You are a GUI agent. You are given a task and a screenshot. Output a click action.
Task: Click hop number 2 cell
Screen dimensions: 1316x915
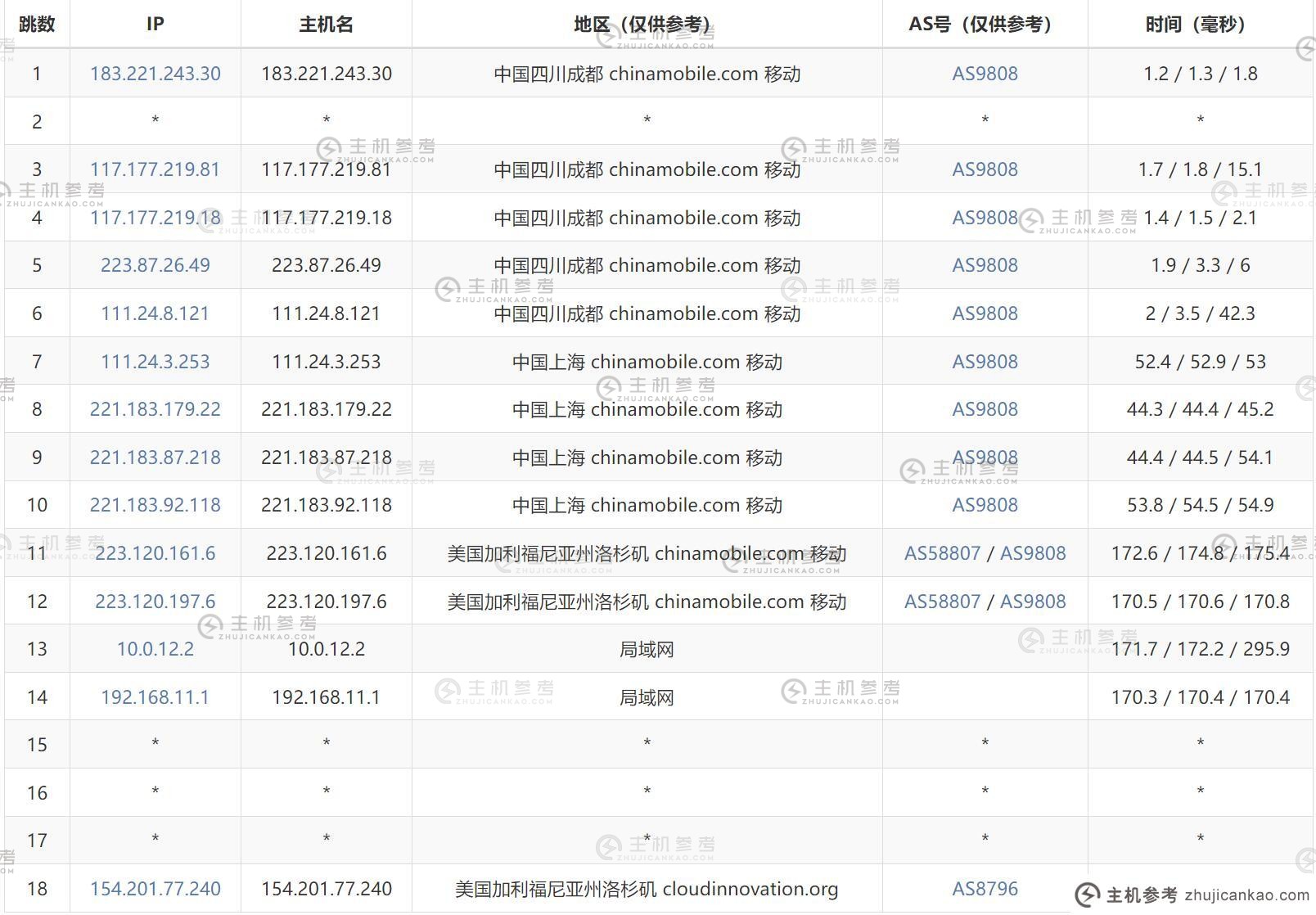[37, 122]
